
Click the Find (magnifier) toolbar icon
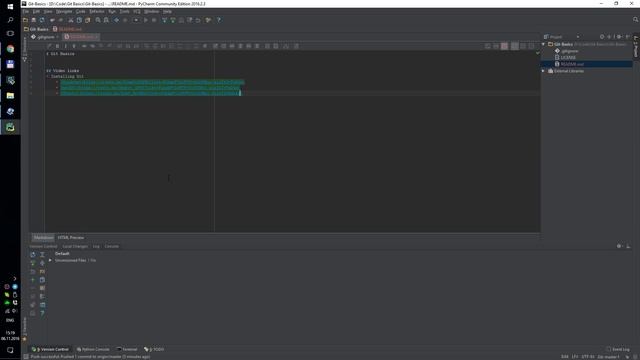click(98, 20)
